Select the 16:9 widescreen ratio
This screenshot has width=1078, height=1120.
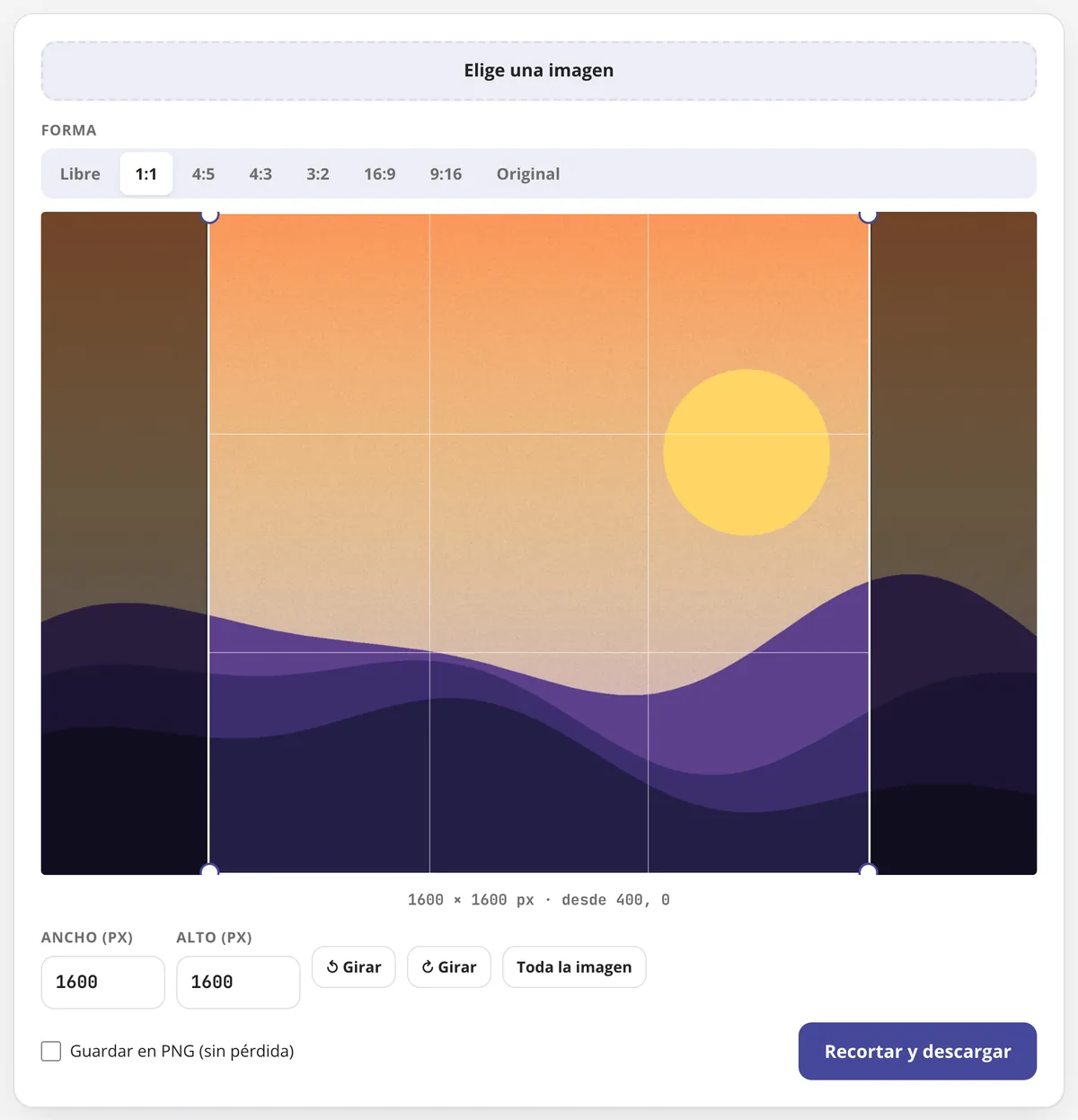pyautogui.click(x=380, y=174)
